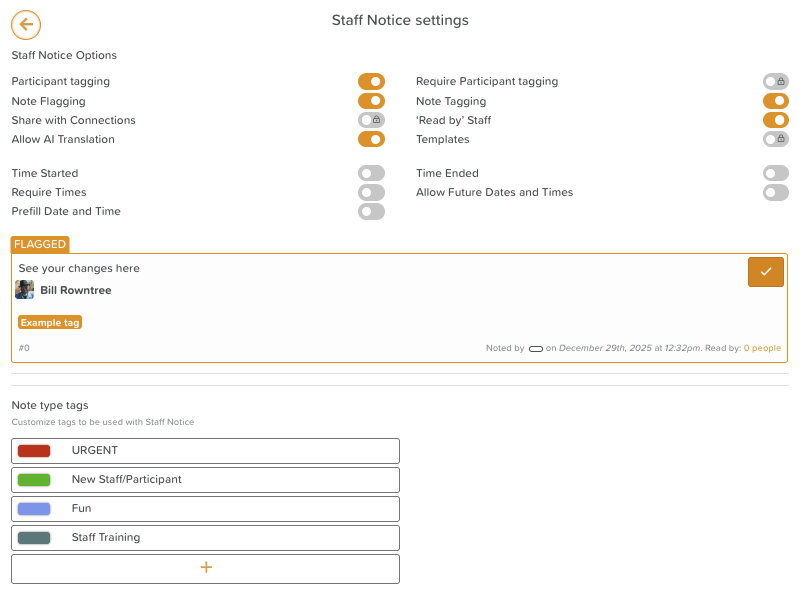Click the locked Require Participant tagging toggle
Screen dimensions: 802x595
click(x=775, y=82)
